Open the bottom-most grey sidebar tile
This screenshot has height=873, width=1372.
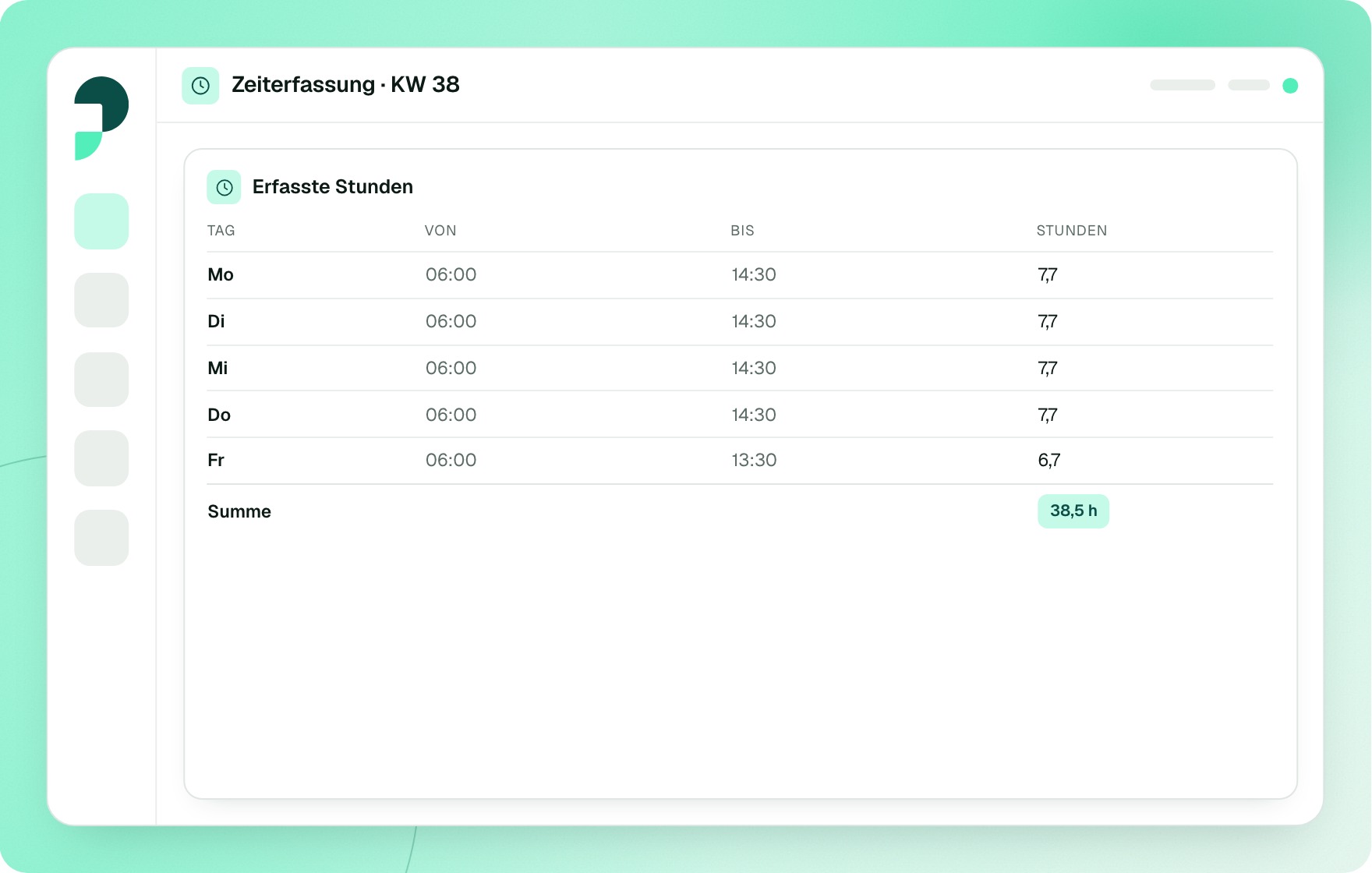point(101,538)
